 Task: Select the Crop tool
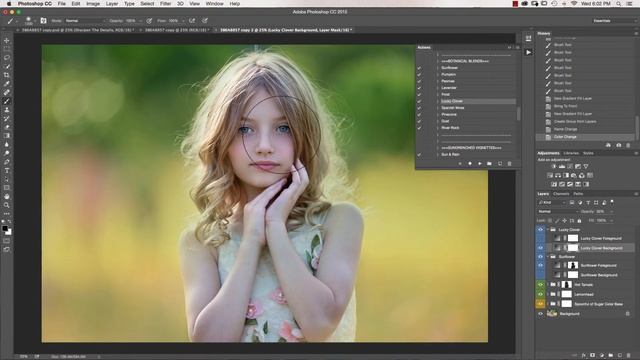pos(7,75)
